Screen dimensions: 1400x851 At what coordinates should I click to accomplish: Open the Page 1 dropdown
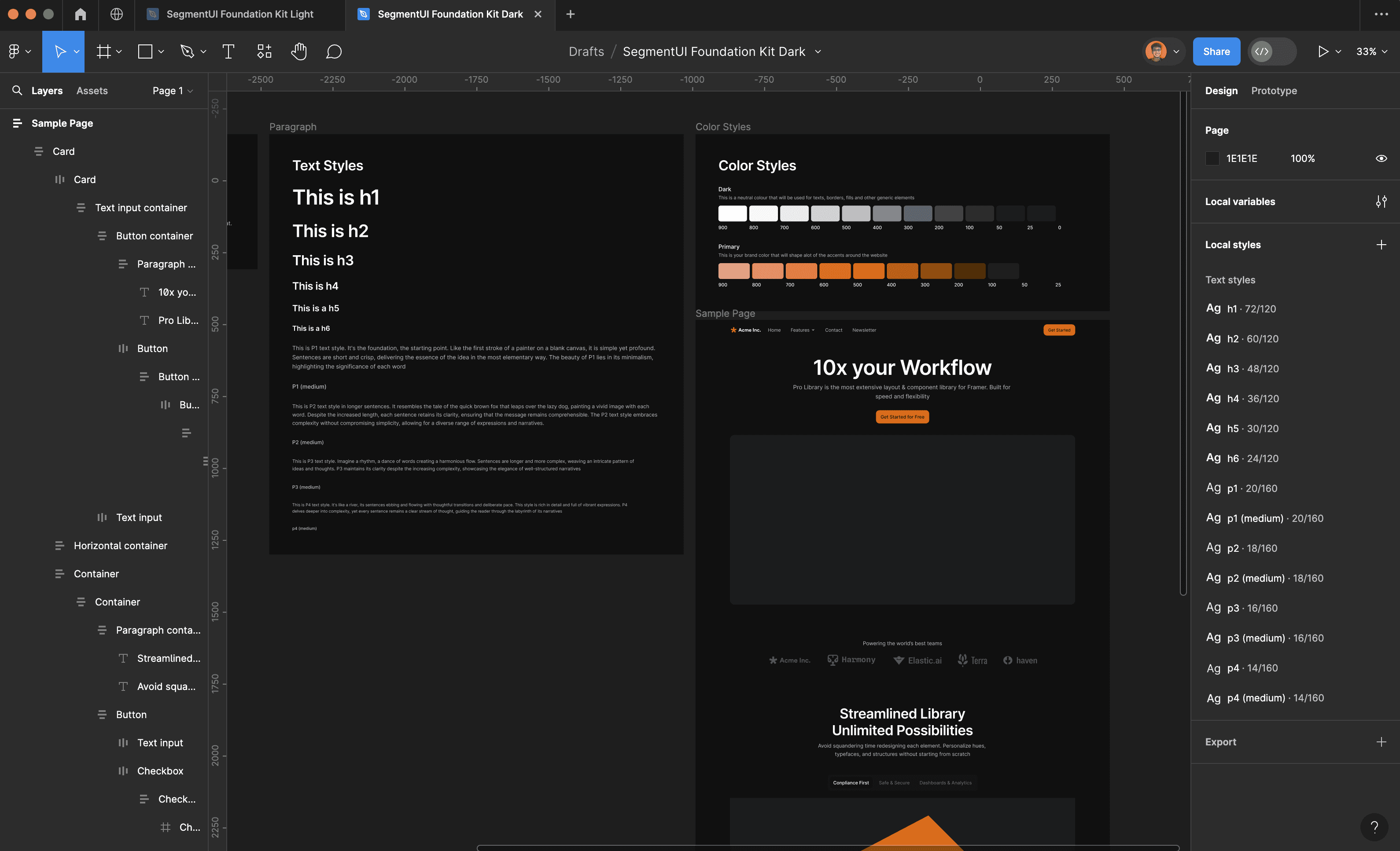(x=172, y=90)
